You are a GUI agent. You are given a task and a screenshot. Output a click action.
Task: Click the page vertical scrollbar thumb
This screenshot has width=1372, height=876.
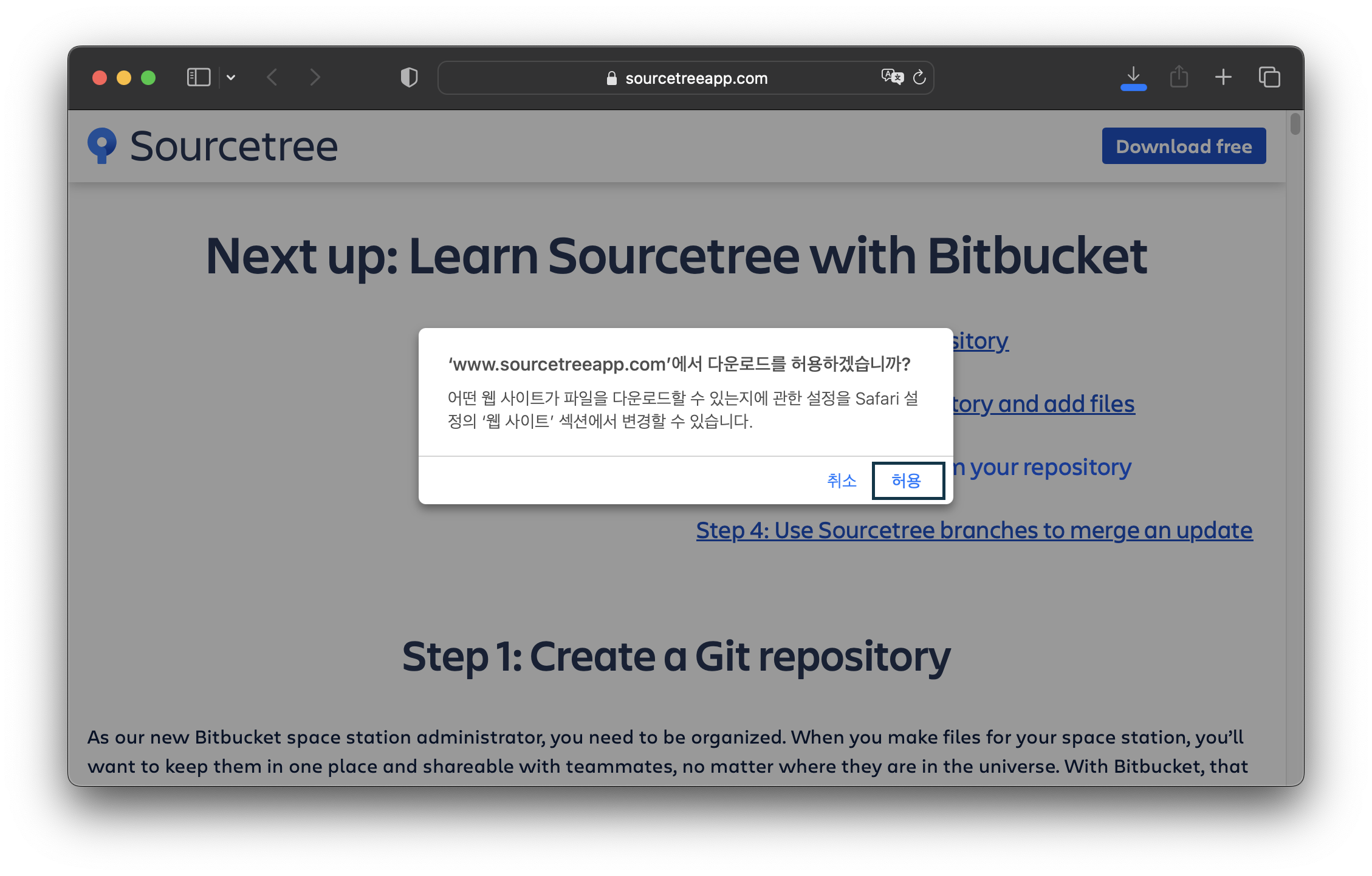[1295, 124]
